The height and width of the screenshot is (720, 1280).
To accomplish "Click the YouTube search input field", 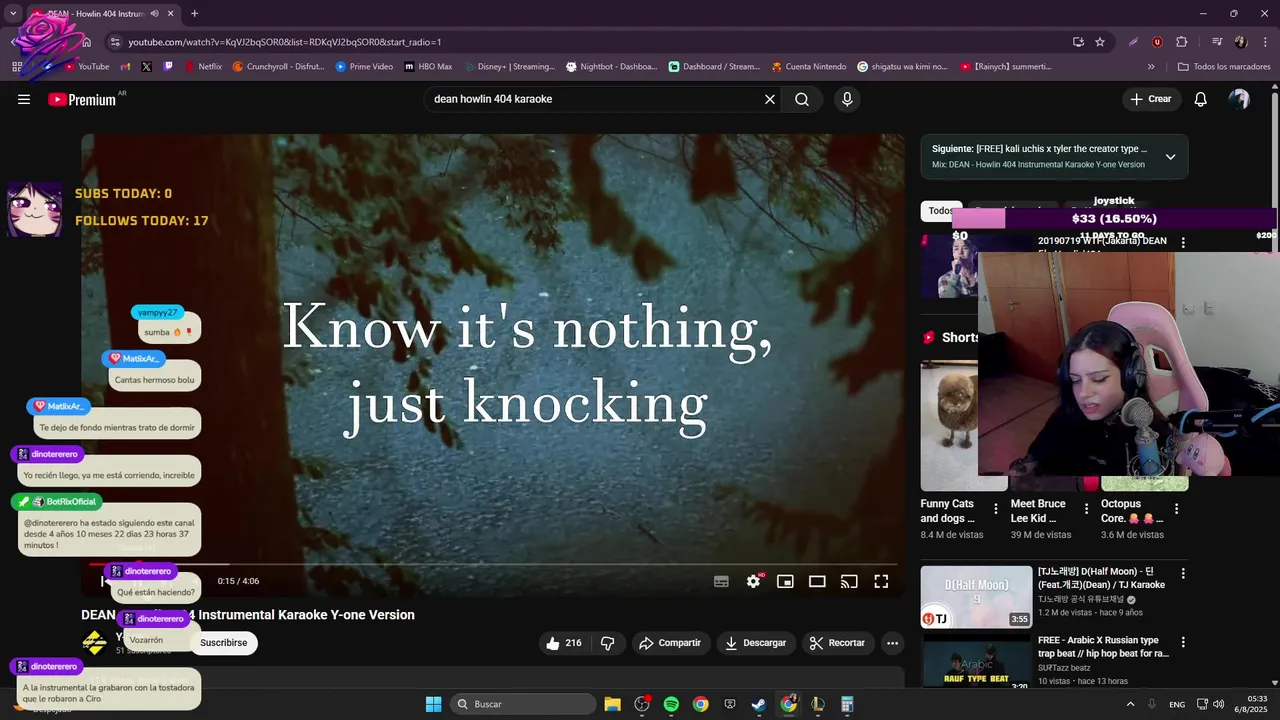I will coord(595,99).
